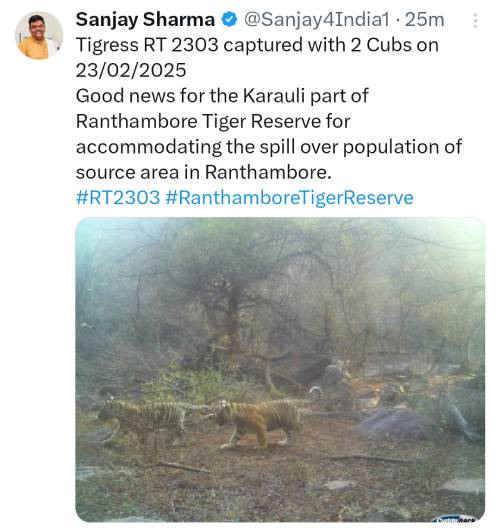Open the three-dot more options menu
This screenshot has width=500, height=528.
pyautogui.click(x=475, y=21)
